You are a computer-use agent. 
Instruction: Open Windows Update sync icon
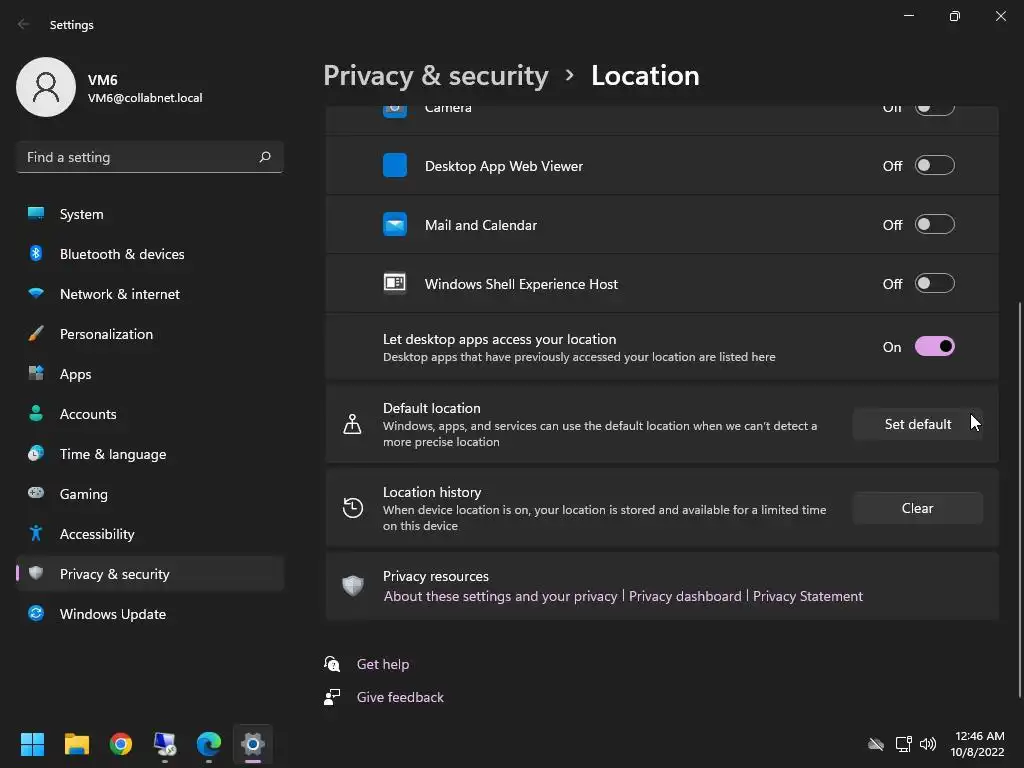(36, 613)
